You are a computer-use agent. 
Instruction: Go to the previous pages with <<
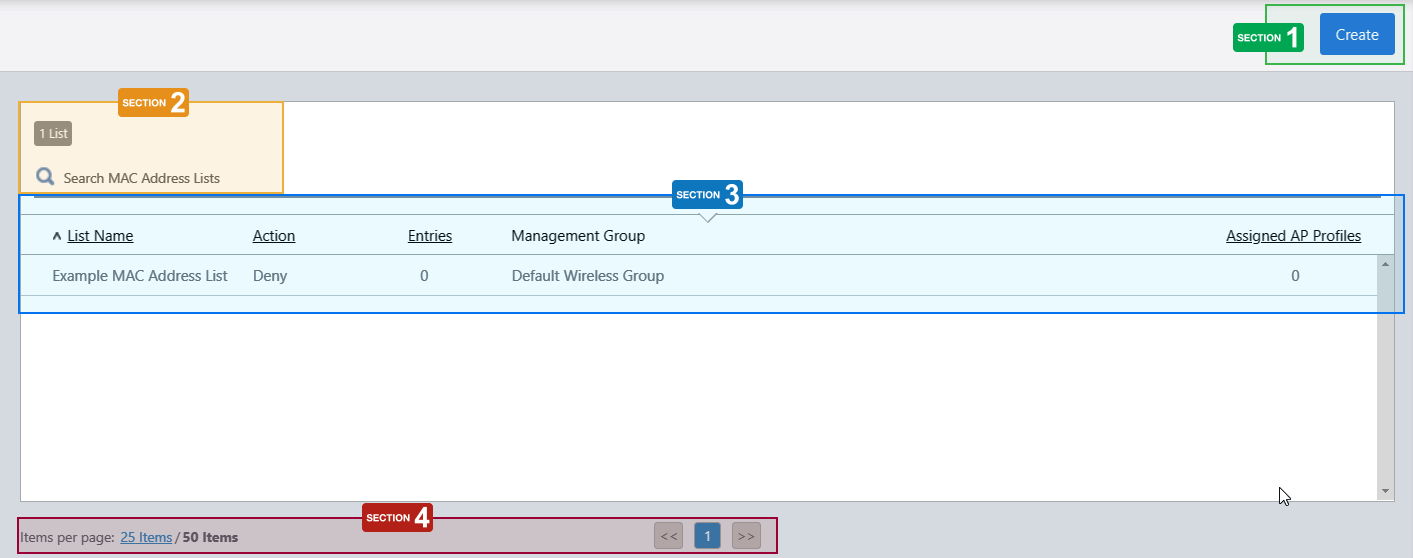[668, 536]
